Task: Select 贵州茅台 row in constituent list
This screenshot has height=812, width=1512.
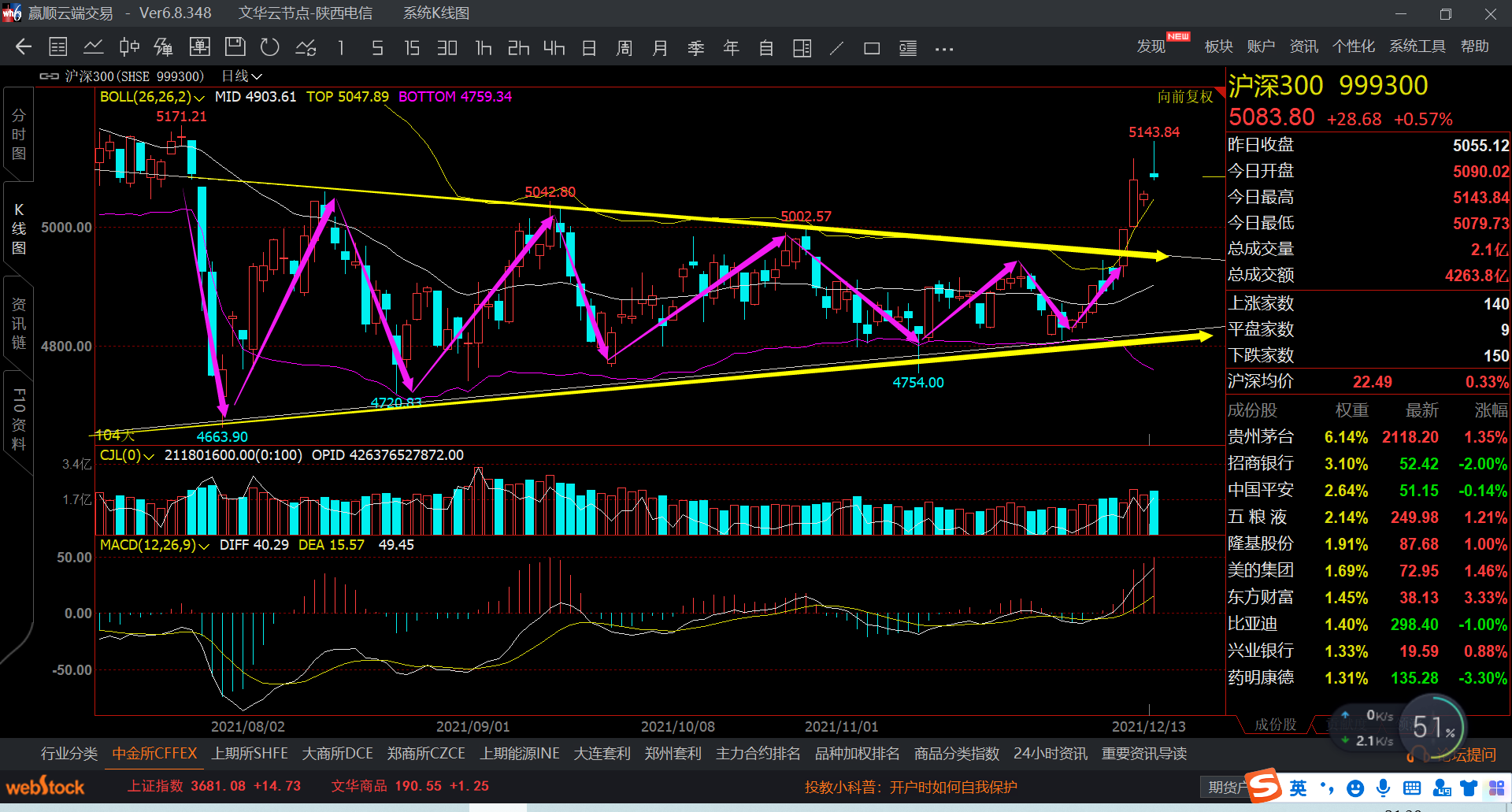Action: (1261, 437)
